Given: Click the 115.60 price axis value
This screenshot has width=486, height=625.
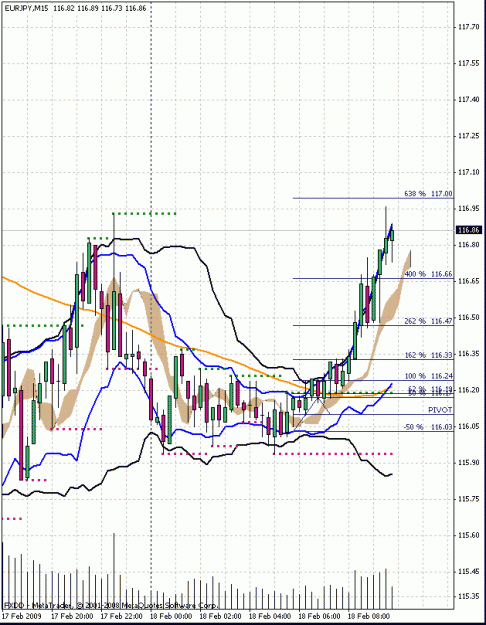Looking at the screenshot, I should [x=469, y=535].
